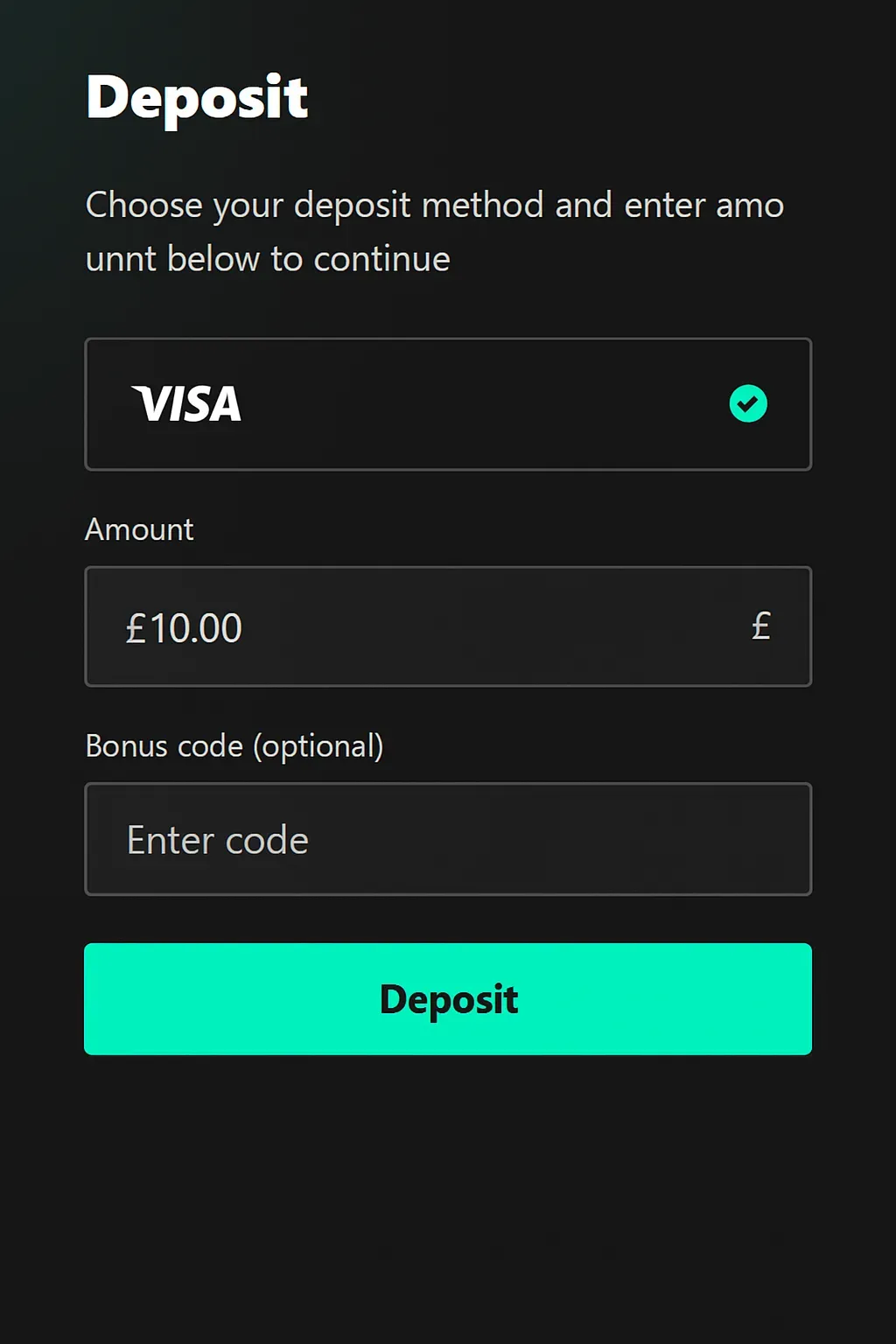
Task: Click the word "(optional)" in the bonus label
Action: [x=318, y=746]
